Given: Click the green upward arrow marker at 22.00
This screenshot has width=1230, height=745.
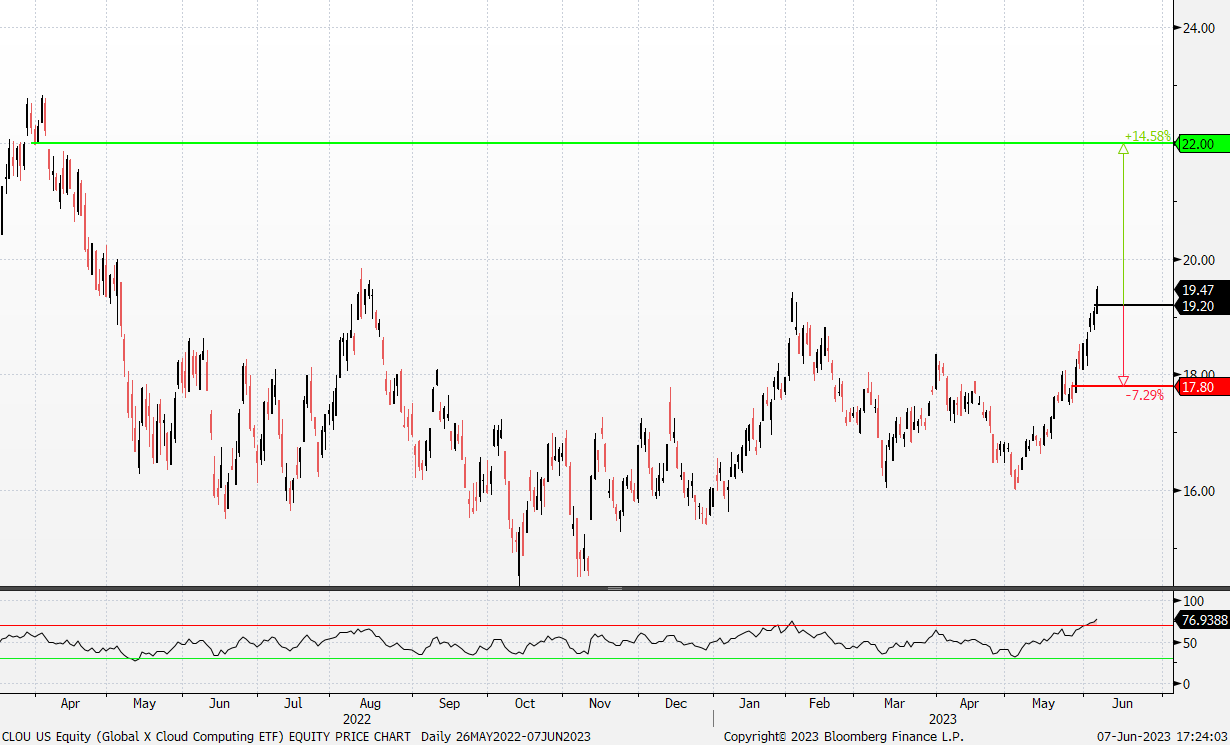Looking at the screenshot, I should click(x=1123, y=149).
